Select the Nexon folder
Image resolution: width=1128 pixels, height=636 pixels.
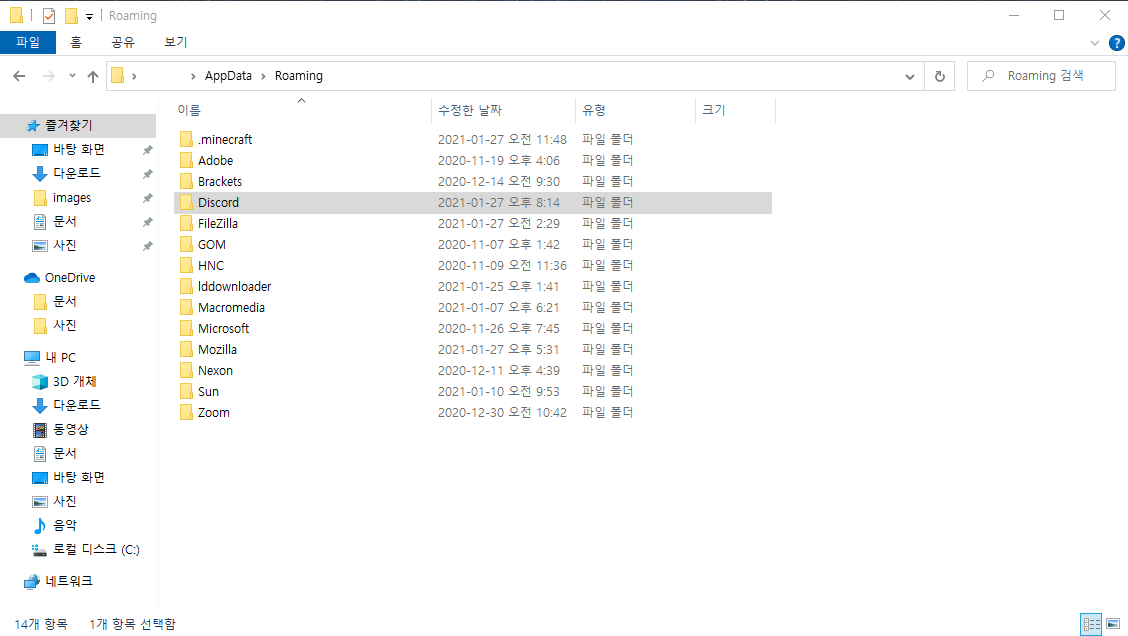coord(473,371)
